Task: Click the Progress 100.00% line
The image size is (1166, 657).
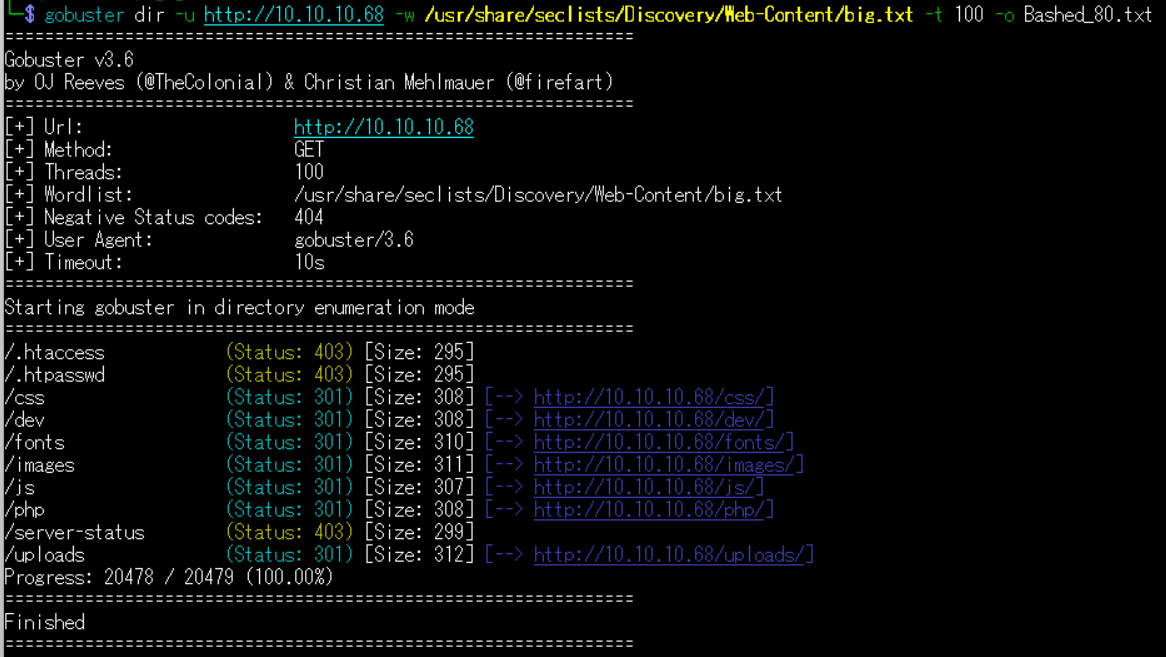Action: (x=168, y=577)
